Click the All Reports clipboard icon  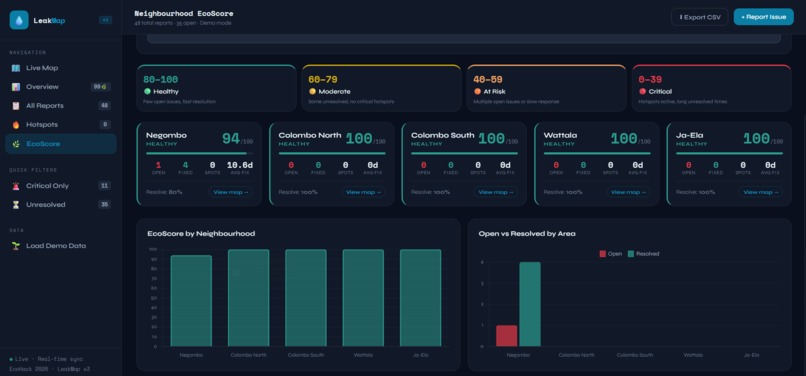click(x=16, y=106)
